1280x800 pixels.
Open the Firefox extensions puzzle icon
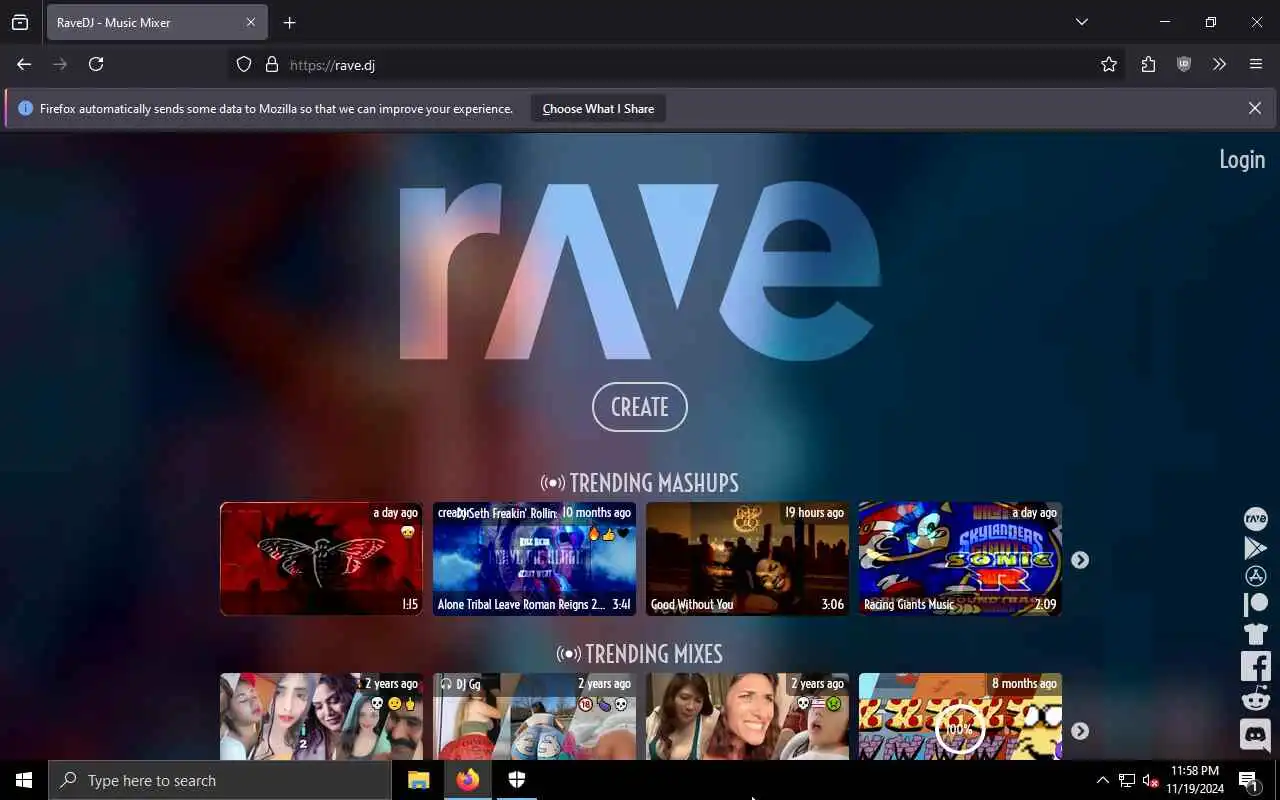click(x=1148, y=64)
